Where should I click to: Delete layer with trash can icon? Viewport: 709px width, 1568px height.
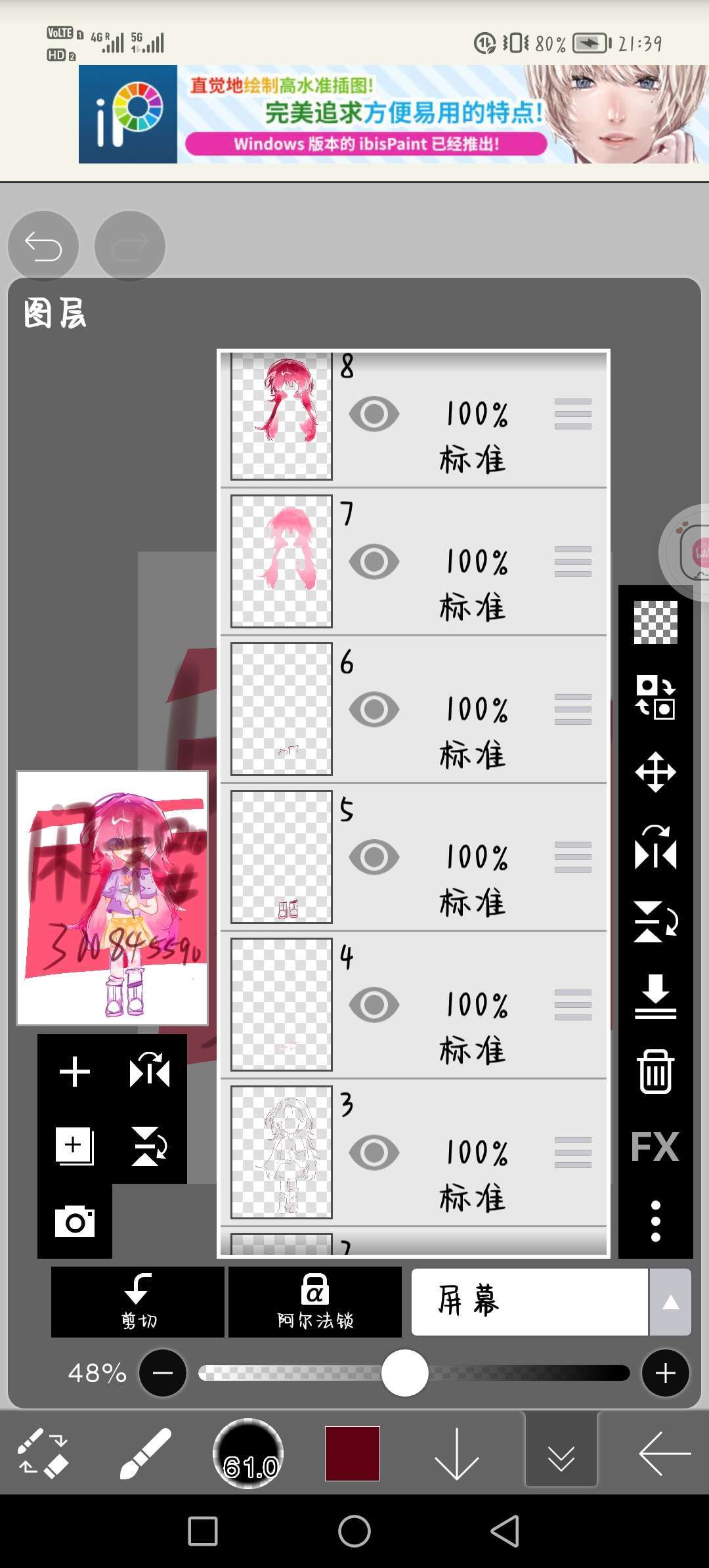tap(655, 1071)
